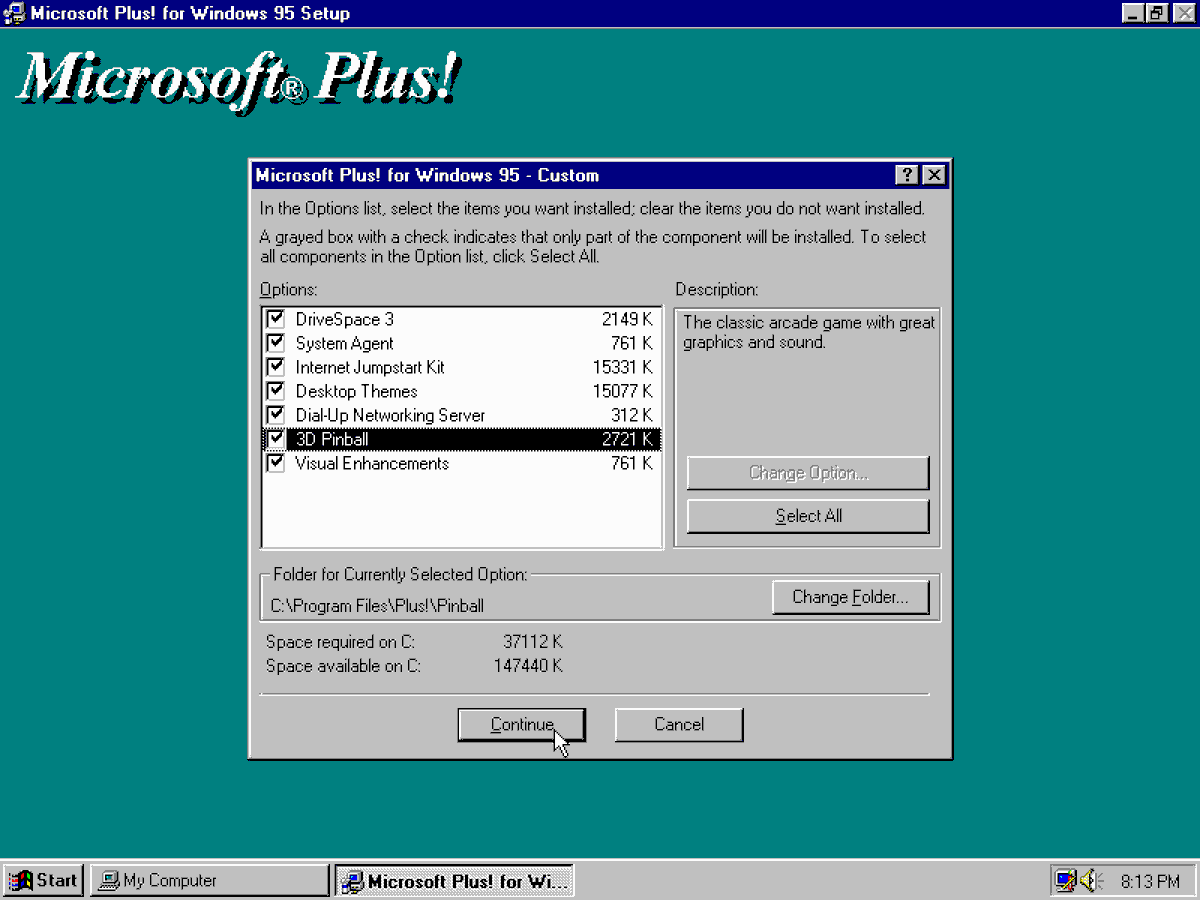
Task: Click Continue to proceed with setup
Action: click(522, 725)
